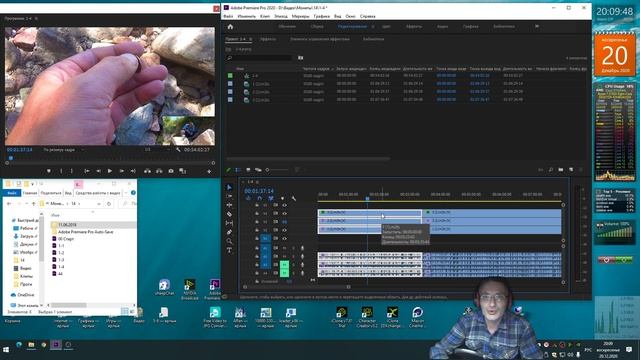Open the timeline sequence 1-4 panel menu
The width and height of the screenshot is (640, 360).
coord(257,182)
